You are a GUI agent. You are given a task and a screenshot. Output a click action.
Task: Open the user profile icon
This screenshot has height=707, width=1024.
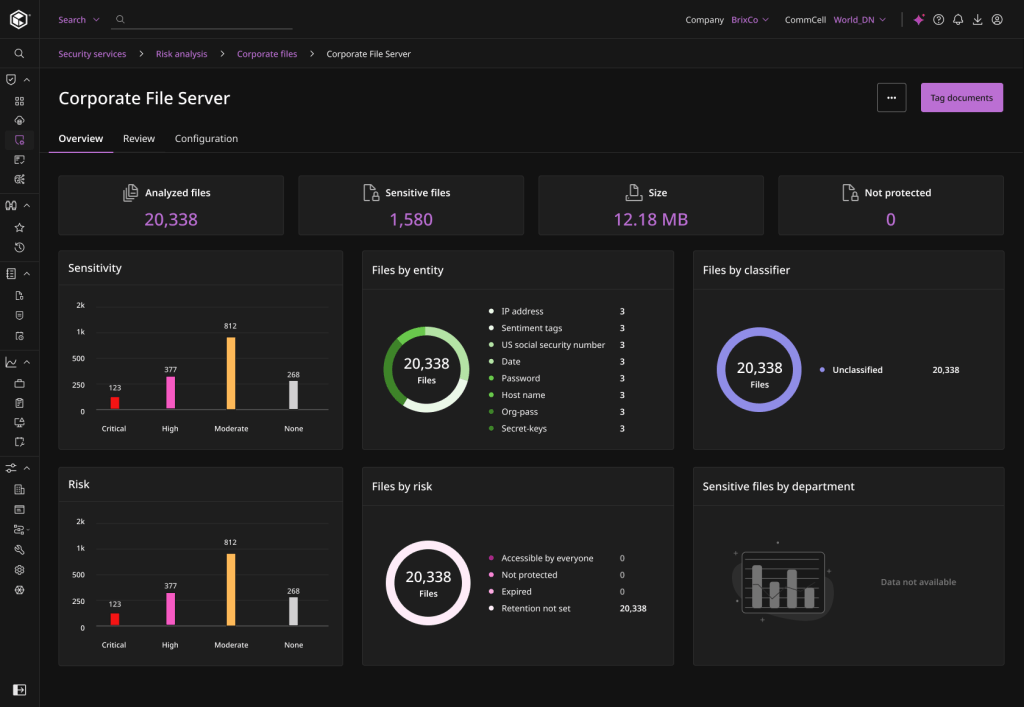[997, 20]
